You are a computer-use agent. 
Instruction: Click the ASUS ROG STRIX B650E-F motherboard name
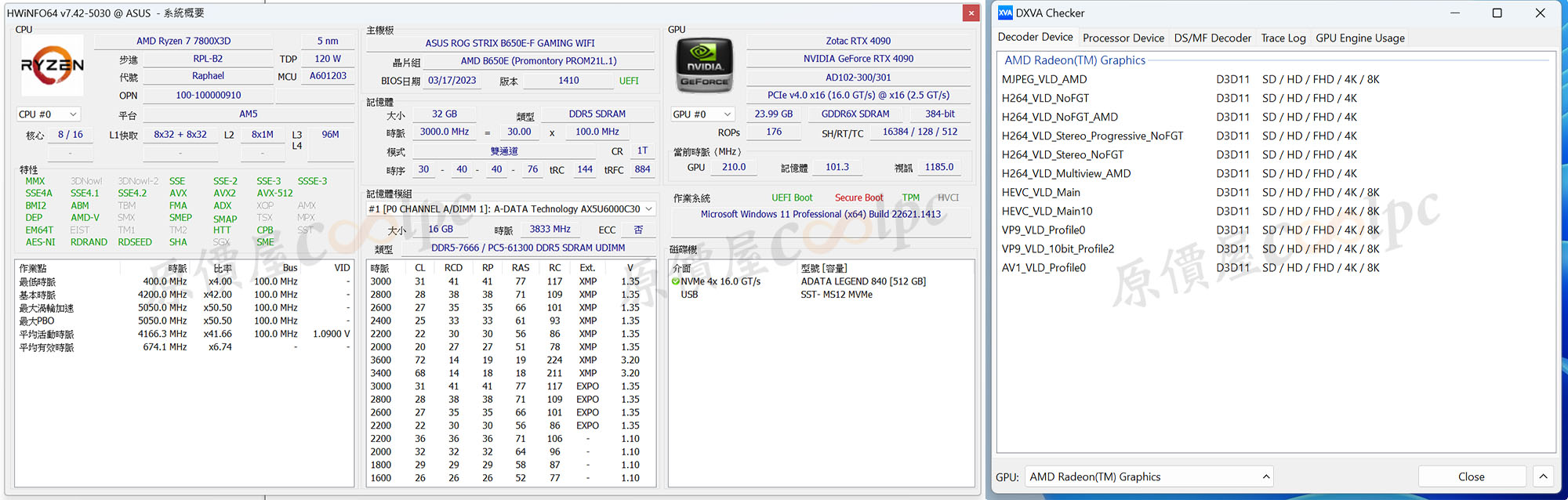pos(510,43)
